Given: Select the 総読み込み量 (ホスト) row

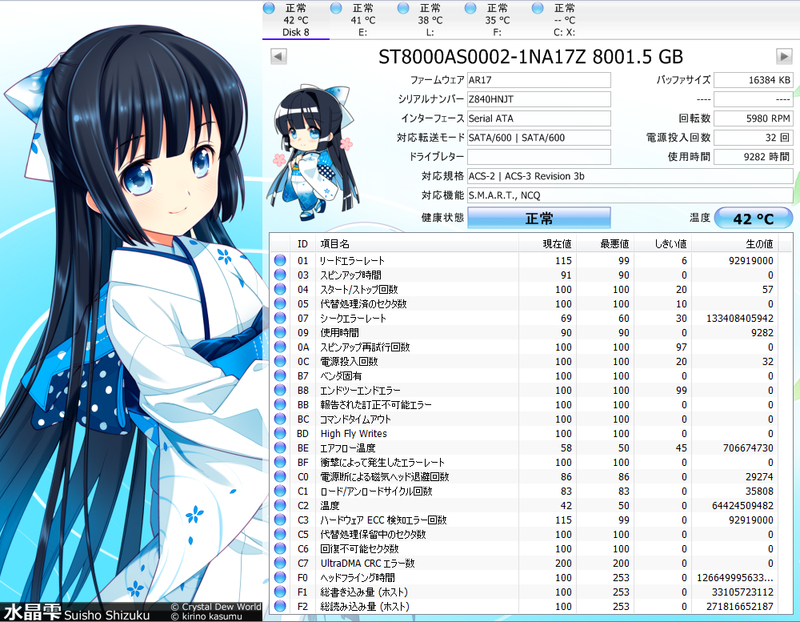Looking at the screenshot, I should click(524, 606).
